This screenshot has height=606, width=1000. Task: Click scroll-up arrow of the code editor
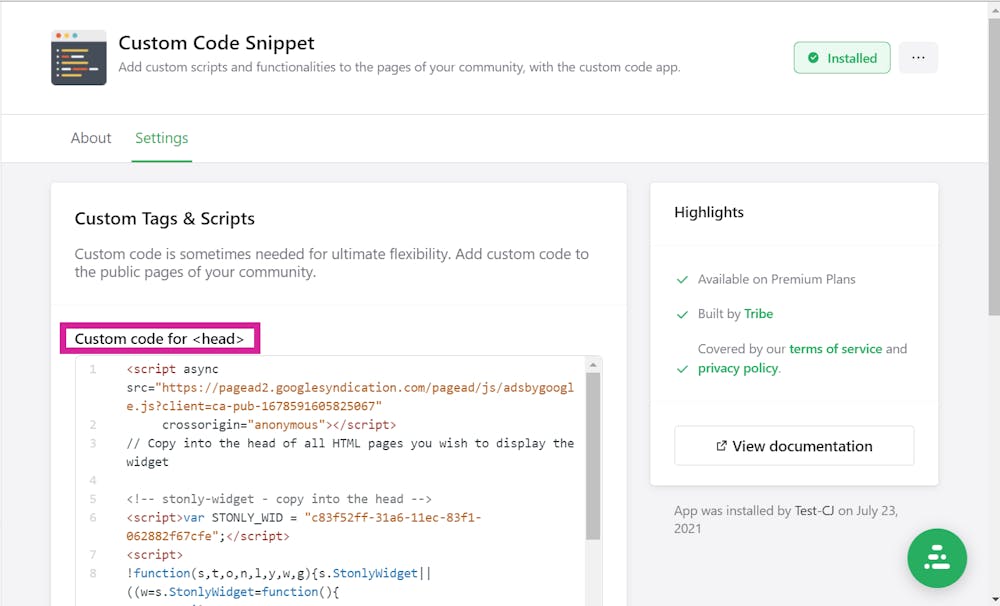[x=593, y=364]
